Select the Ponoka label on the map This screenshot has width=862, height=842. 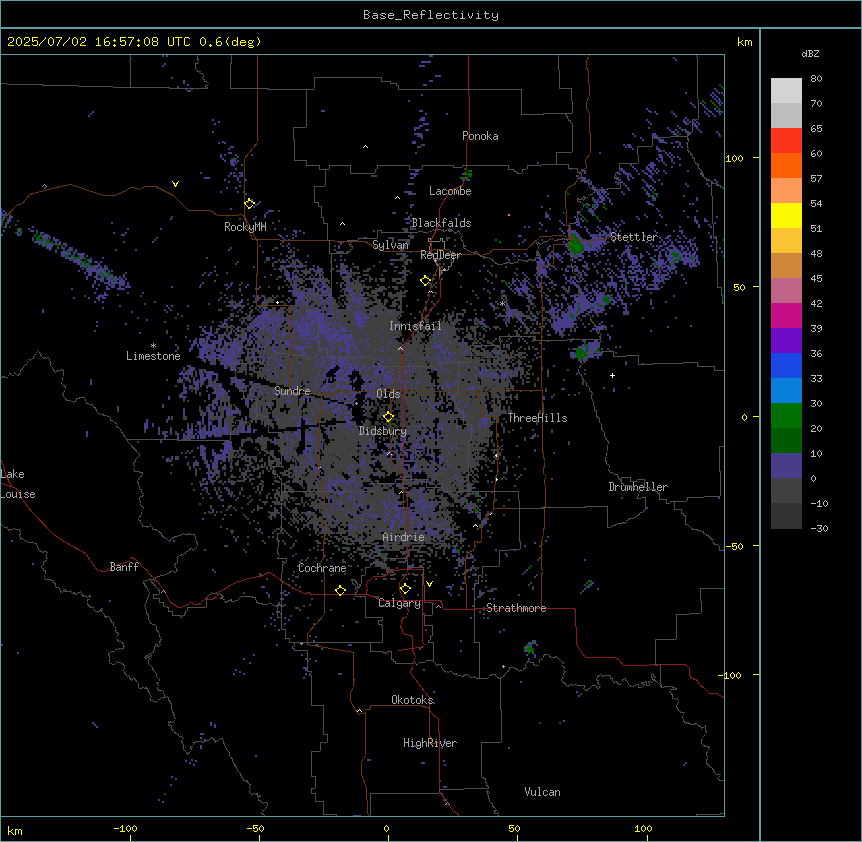480,136
